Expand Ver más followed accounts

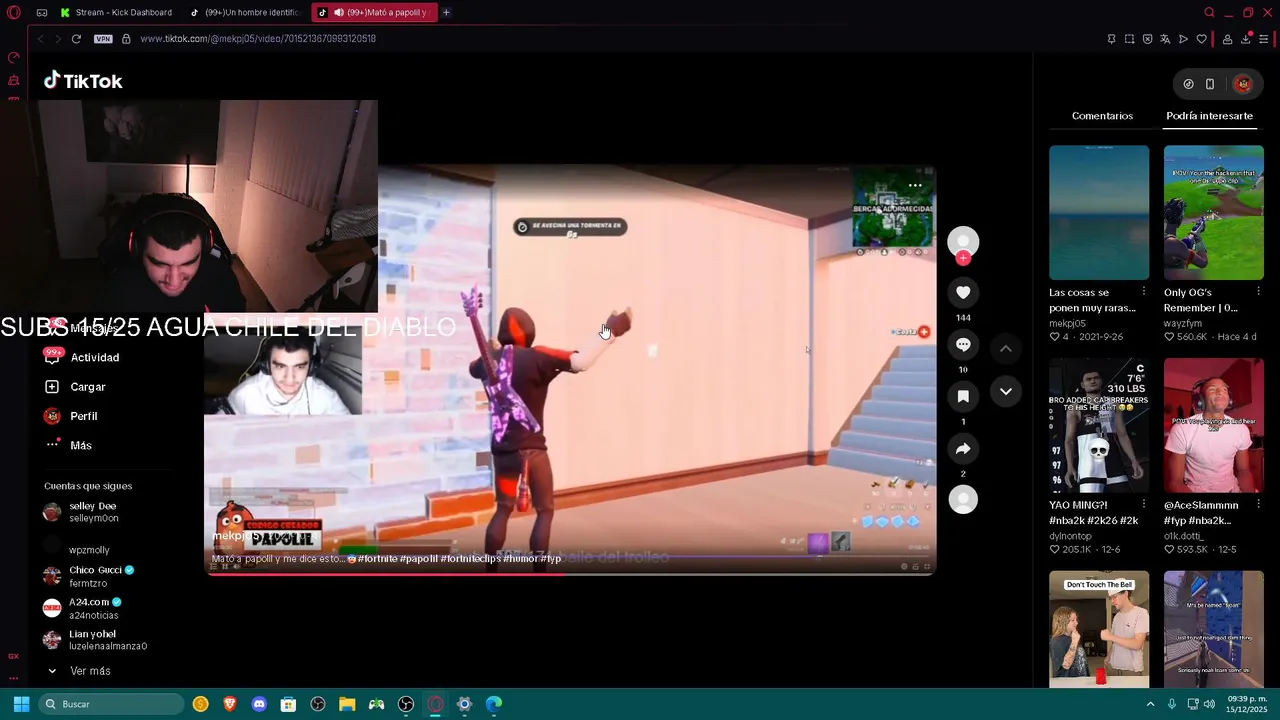pos(80,671)
